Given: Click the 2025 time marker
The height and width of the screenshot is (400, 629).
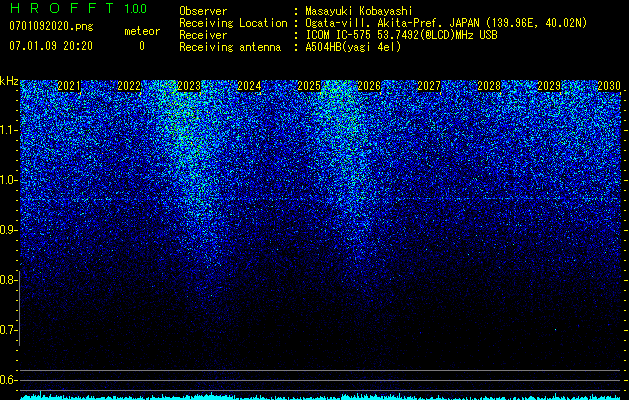Looking at the screenshot, I should [x=309, y=86].
